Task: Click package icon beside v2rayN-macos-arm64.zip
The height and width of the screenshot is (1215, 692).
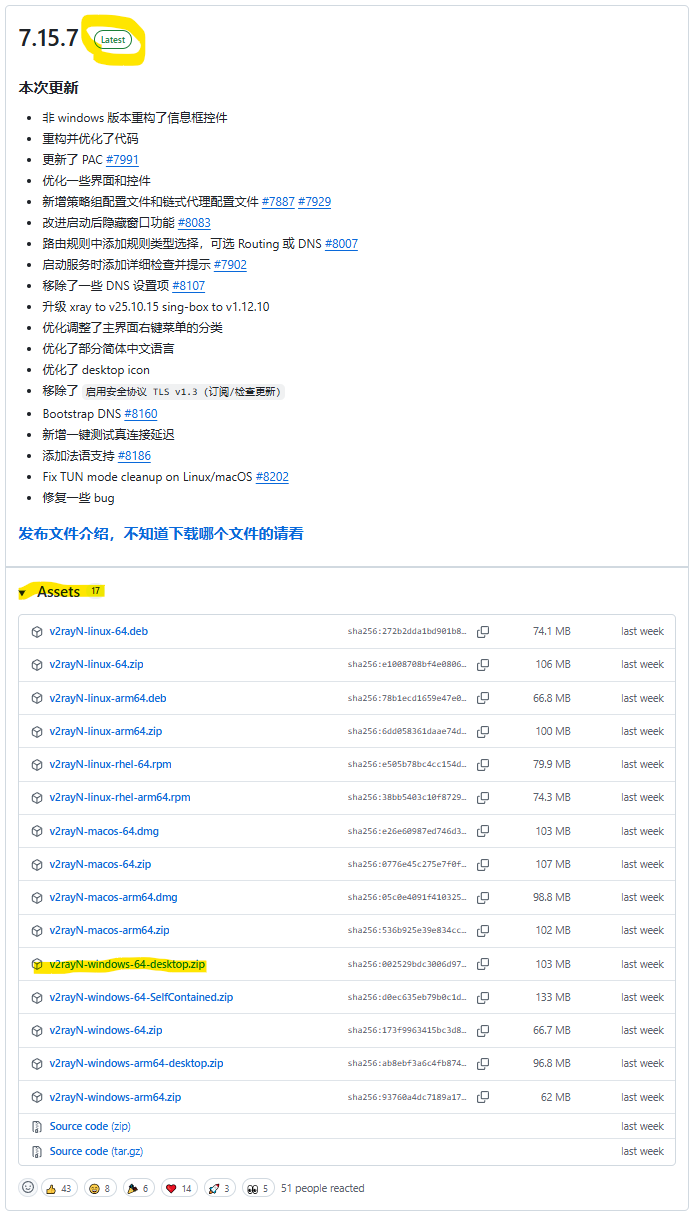Action: (x=37, y=931)
